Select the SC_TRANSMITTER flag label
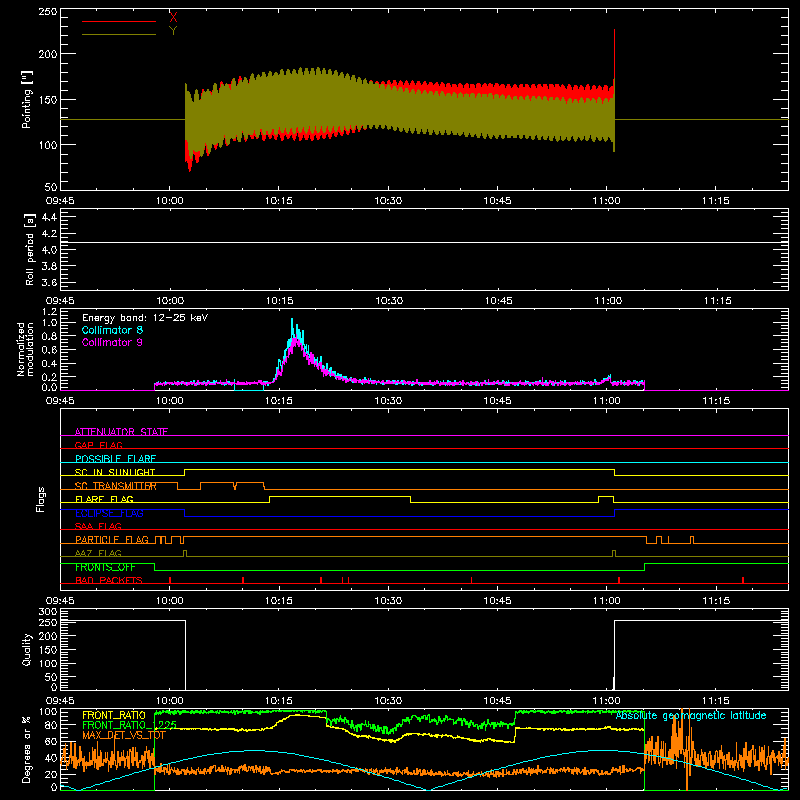 point(116,486)
